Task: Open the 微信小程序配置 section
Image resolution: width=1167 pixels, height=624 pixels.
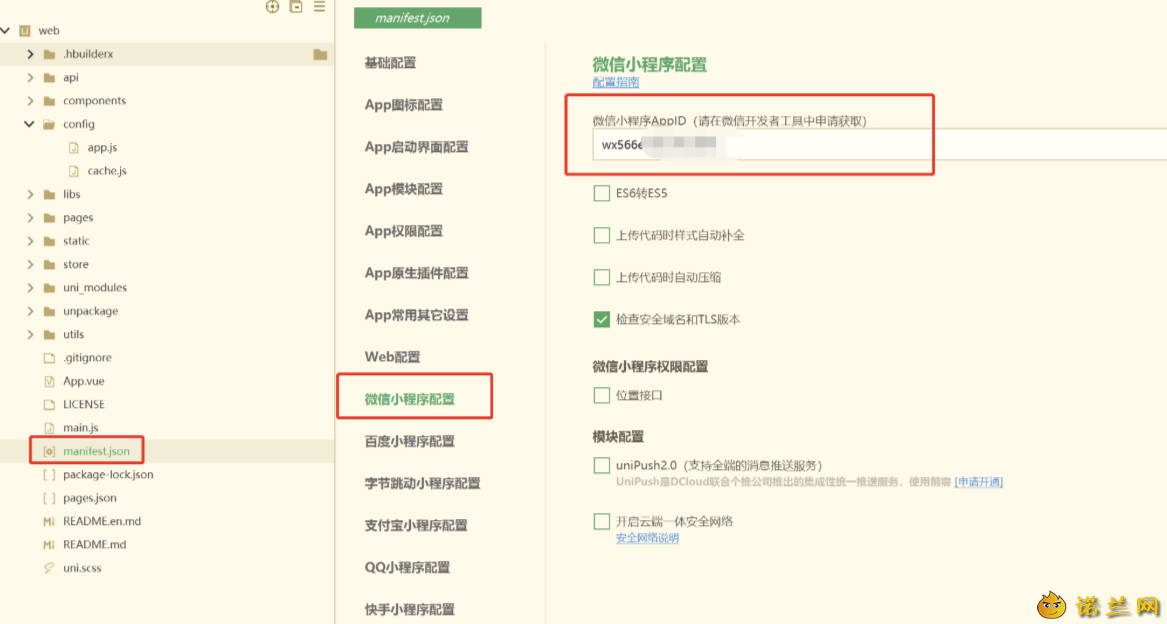Action: [x=409, y=399]
